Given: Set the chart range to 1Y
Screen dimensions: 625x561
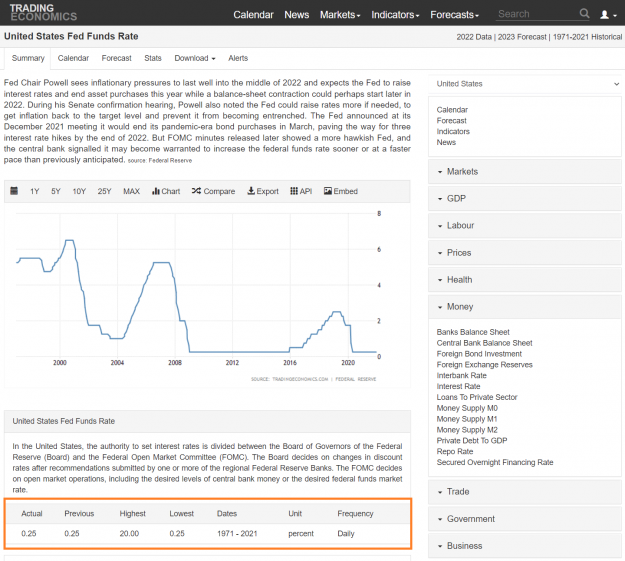Looking at the screenshot, I should pyautogui.click(x=35, y=191).
